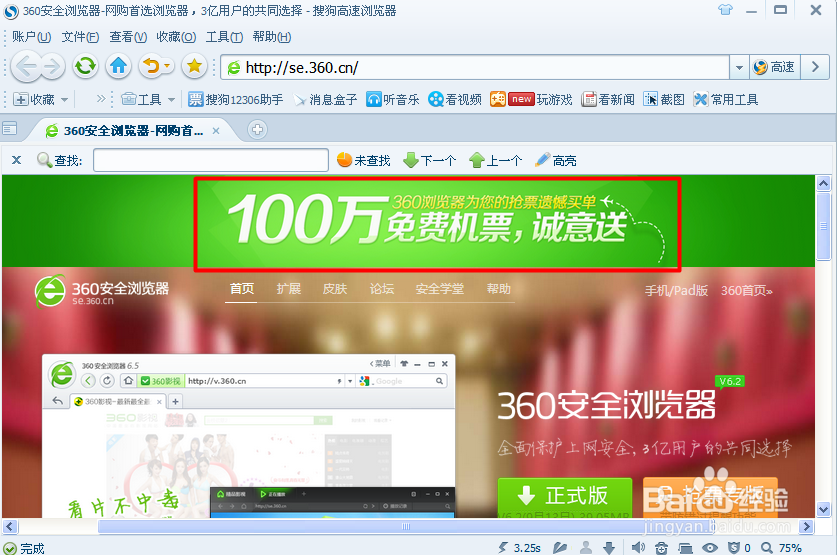The image size is (837, 555).
Task: Open the 工具(T) menu
Action: 224,37
